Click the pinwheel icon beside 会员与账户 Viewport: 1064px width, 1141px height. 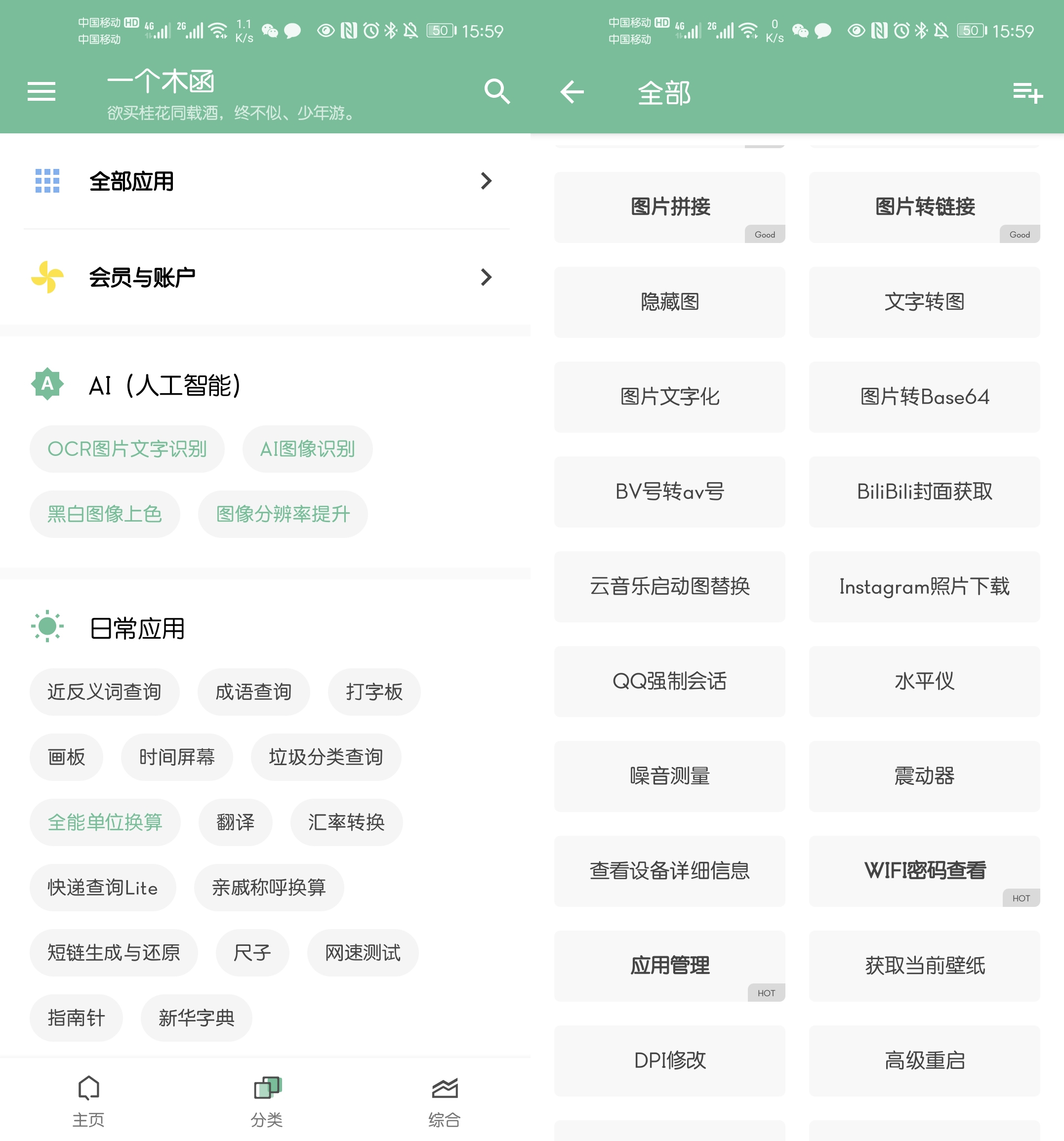pos(46,277)
